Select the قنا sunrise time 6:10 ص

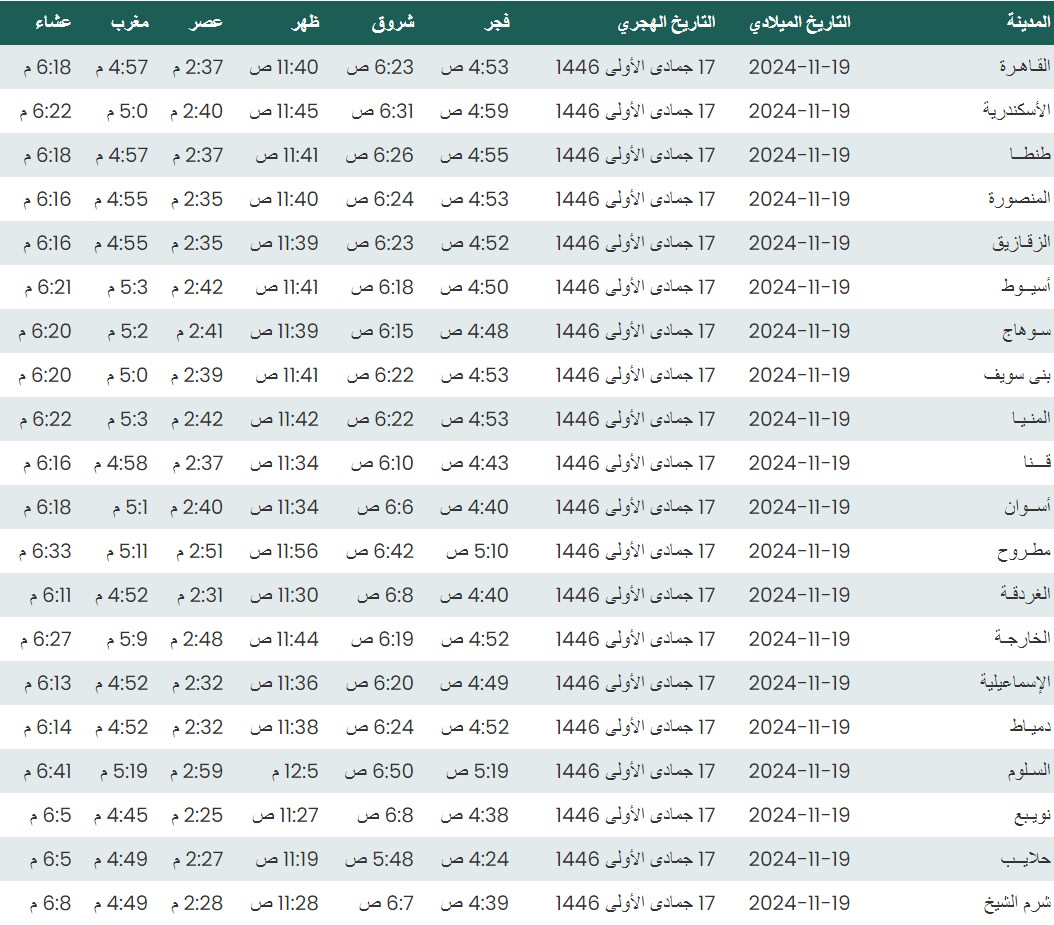(x=379, y=463)
